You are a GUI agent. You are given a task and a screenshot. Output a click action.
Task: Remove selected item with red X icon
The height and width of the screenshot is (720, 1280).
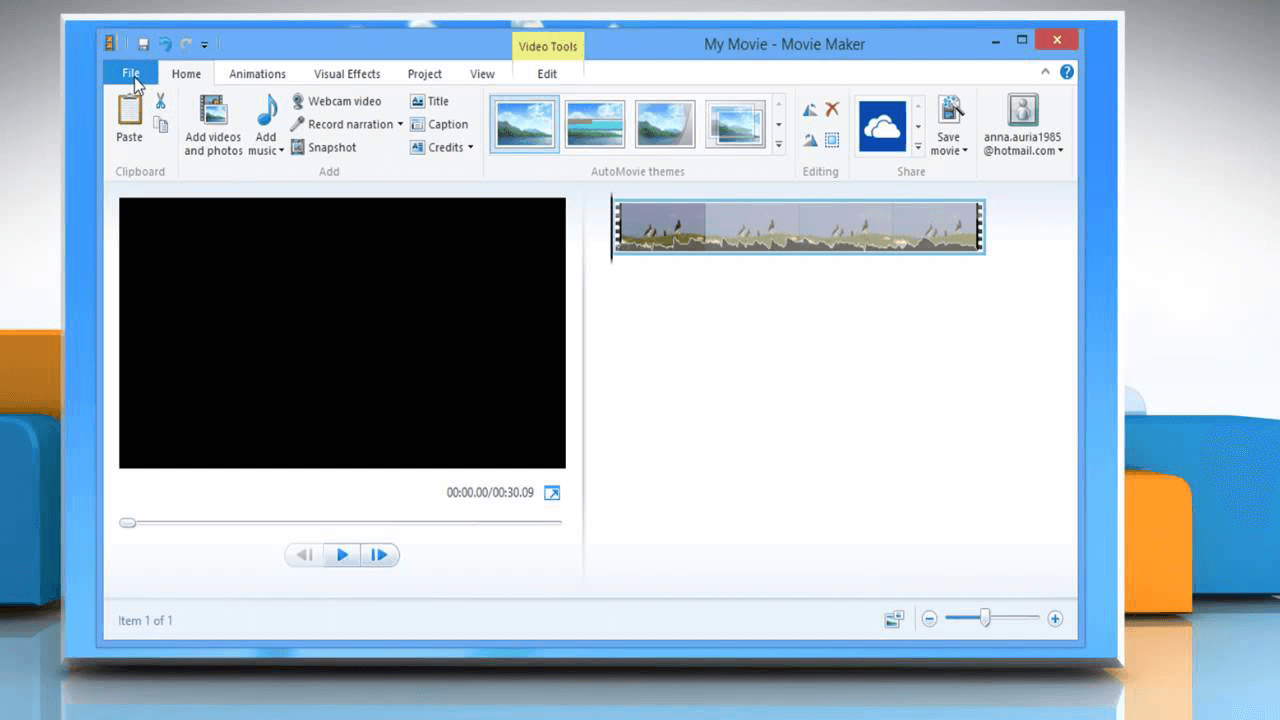coord(832,110)
